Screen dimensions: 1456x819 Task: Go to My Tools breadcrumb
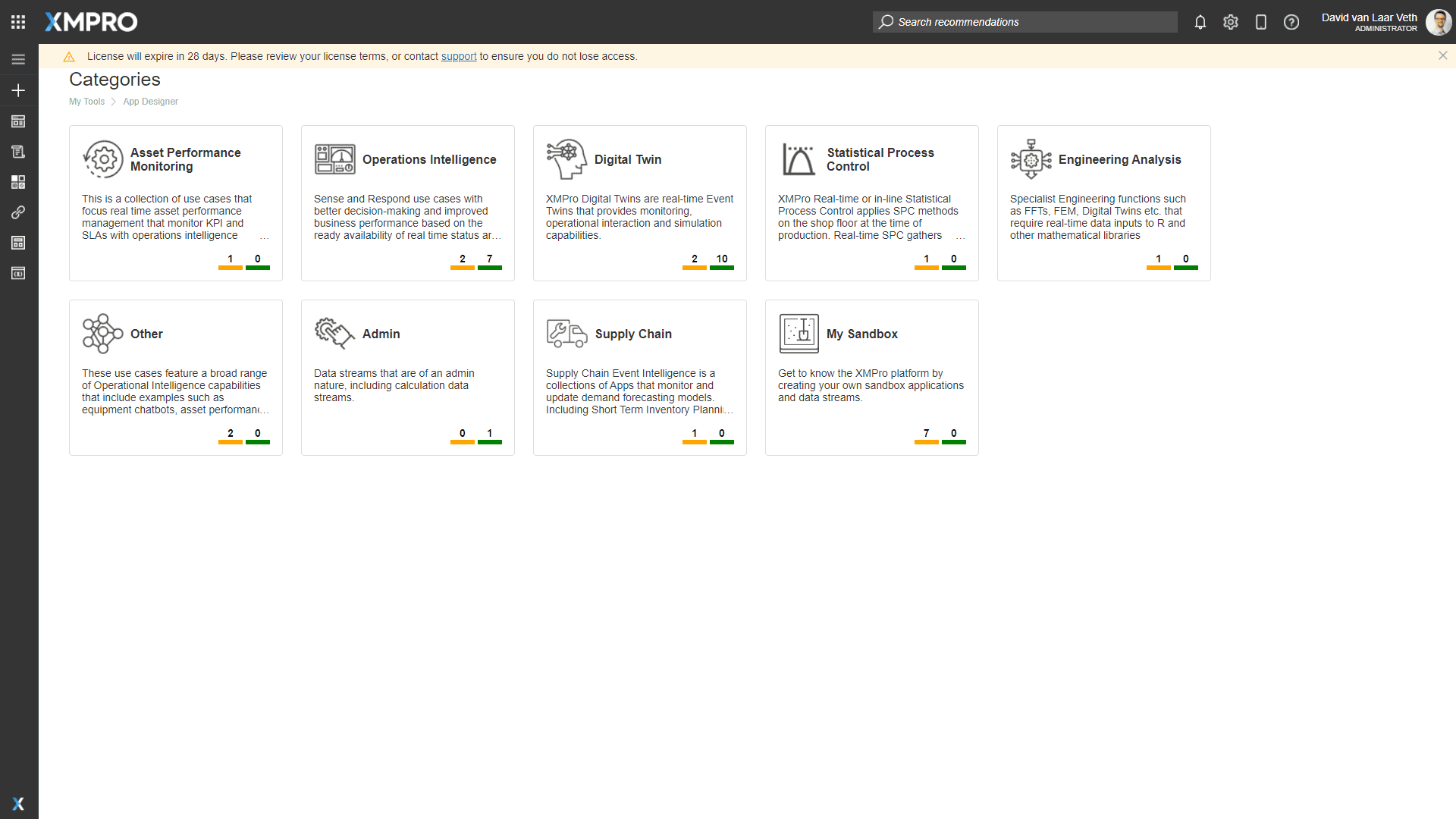[x=86, y=102]
